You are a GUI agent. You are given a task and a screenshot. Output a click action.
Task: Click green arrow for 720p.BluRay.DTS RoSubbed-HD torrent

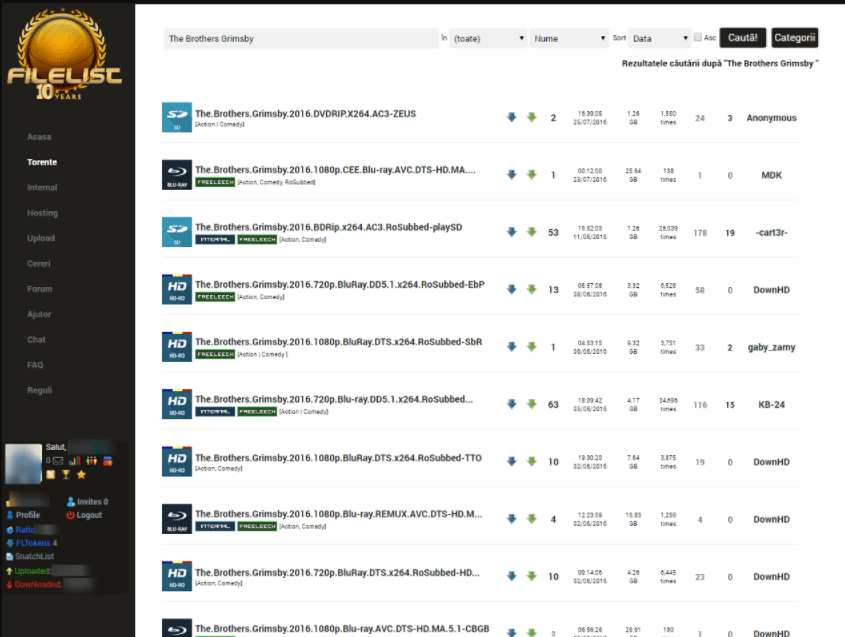[x=531, y=577]
